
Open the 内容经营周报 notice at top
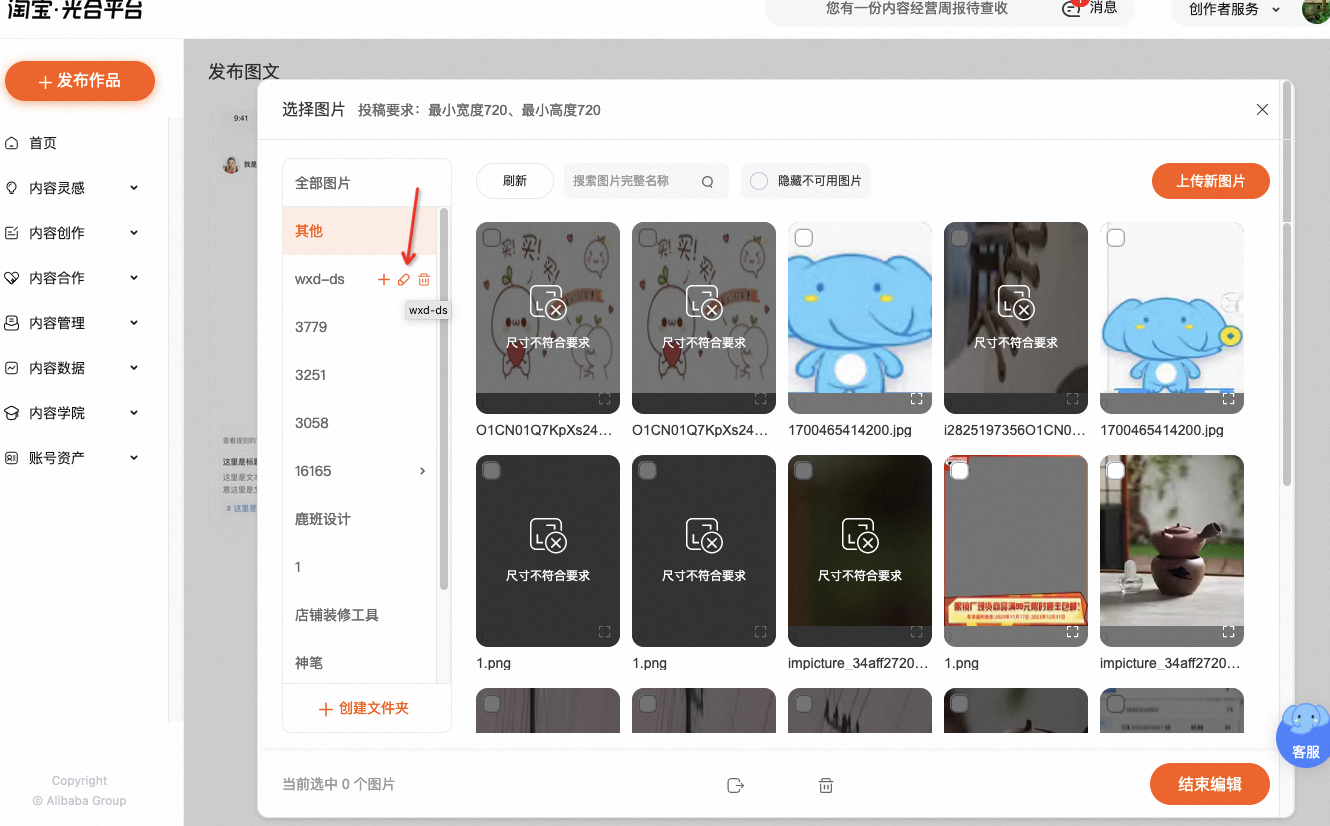click(917, 8)
